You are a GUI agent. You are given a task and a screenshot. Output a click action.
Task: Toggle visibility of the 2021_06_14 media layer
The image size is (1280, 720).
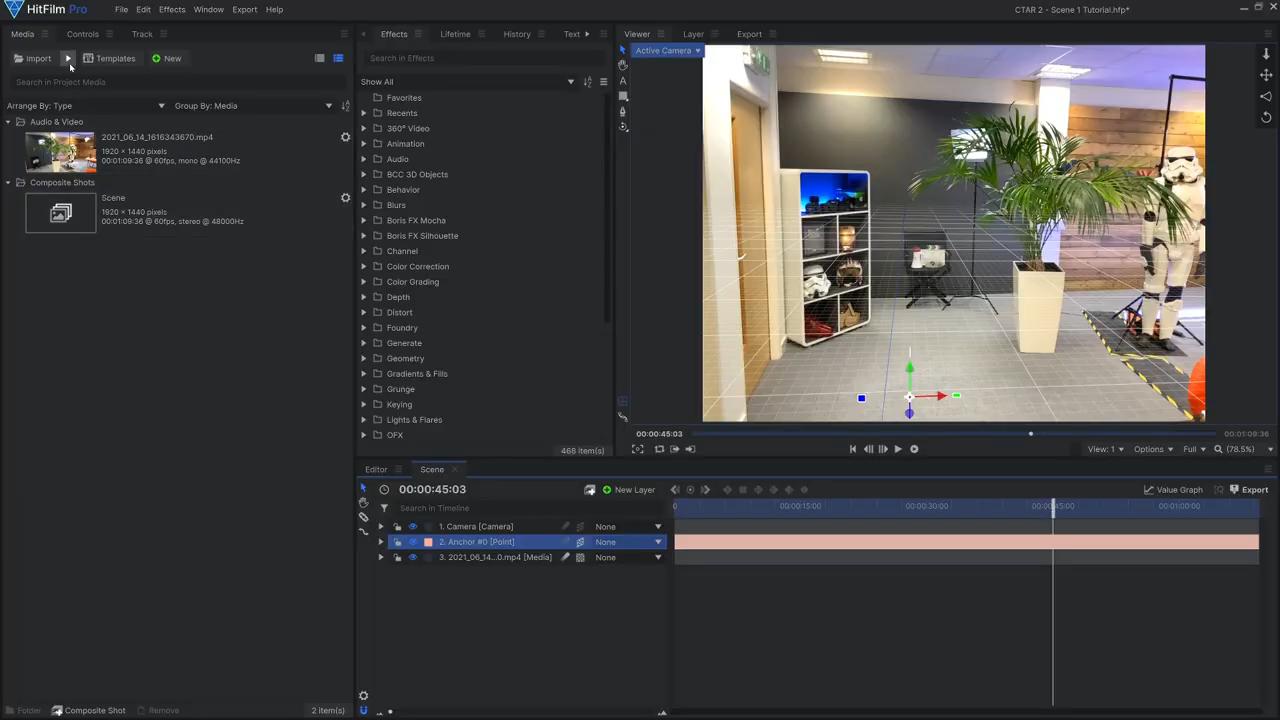tap(412, 558)
